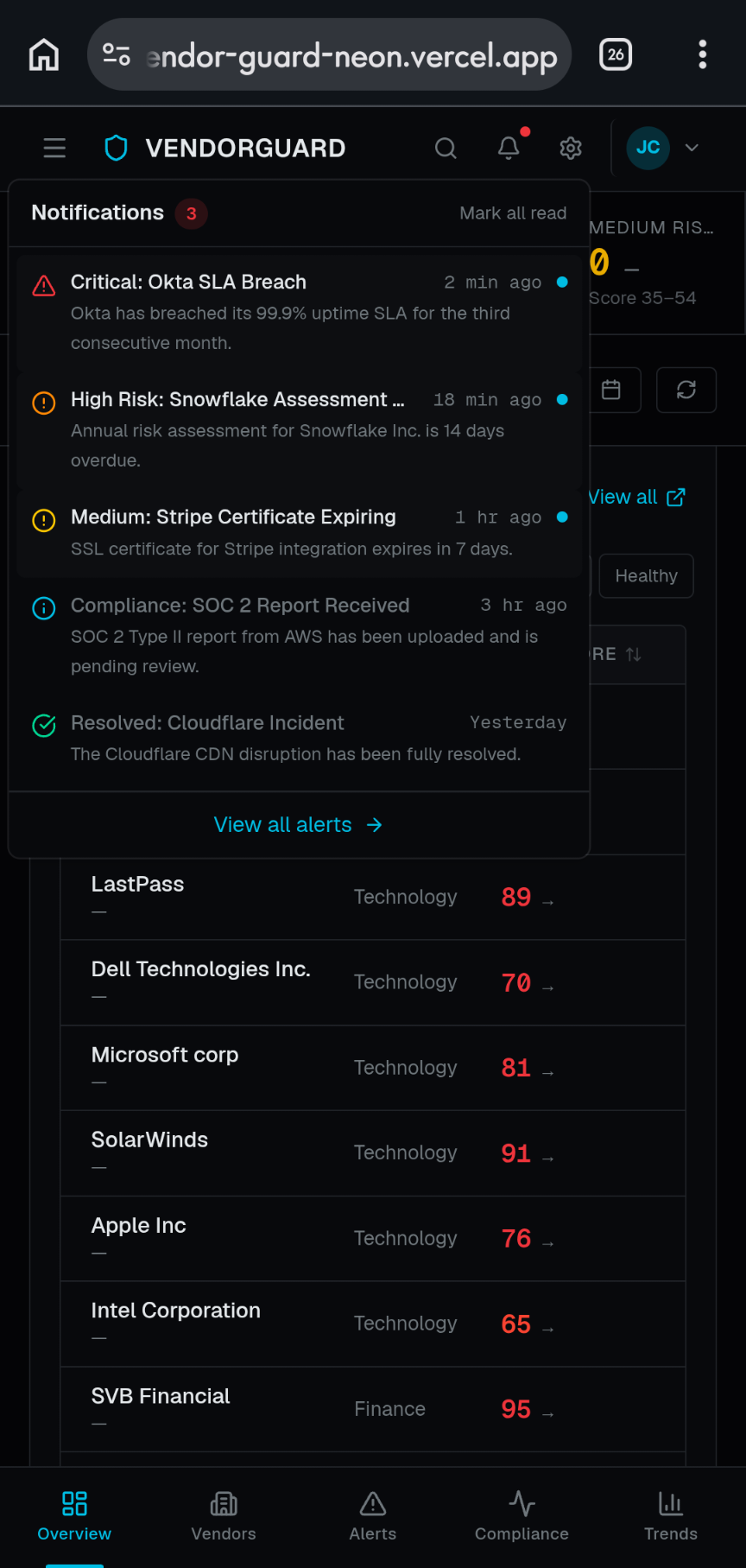Switch to the Compliance bottom tab
Viewport: 746px width, 1568px height.
(522, 1515)
